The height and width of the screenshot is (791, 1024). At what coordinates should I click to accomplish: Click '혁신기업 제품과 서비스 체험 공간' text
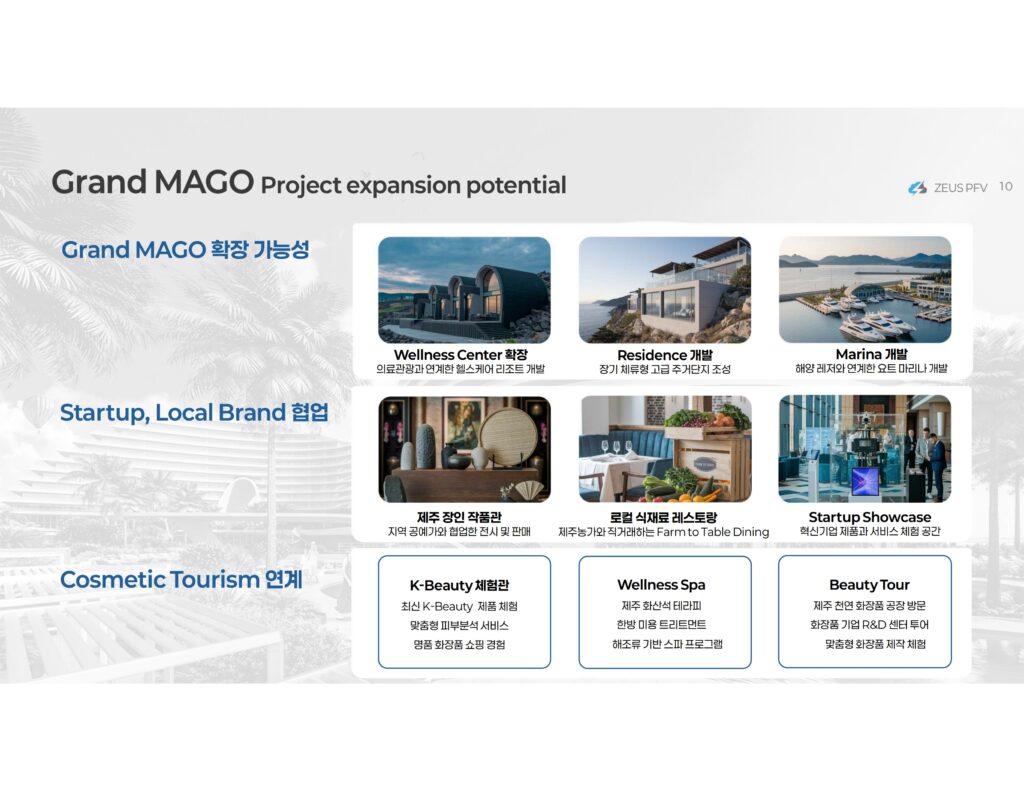[x=870, y=531]
